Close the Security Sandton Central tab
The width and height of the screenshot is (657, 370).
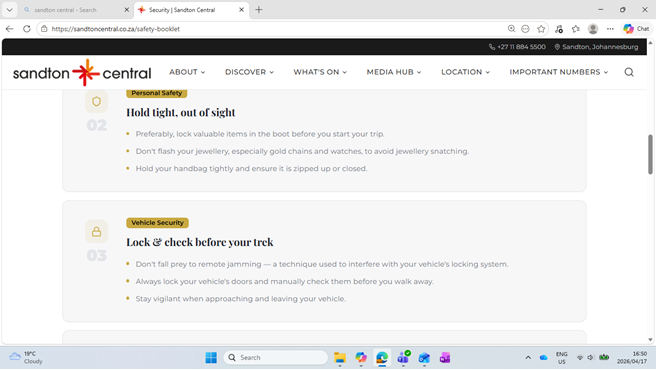coord(241,10)
